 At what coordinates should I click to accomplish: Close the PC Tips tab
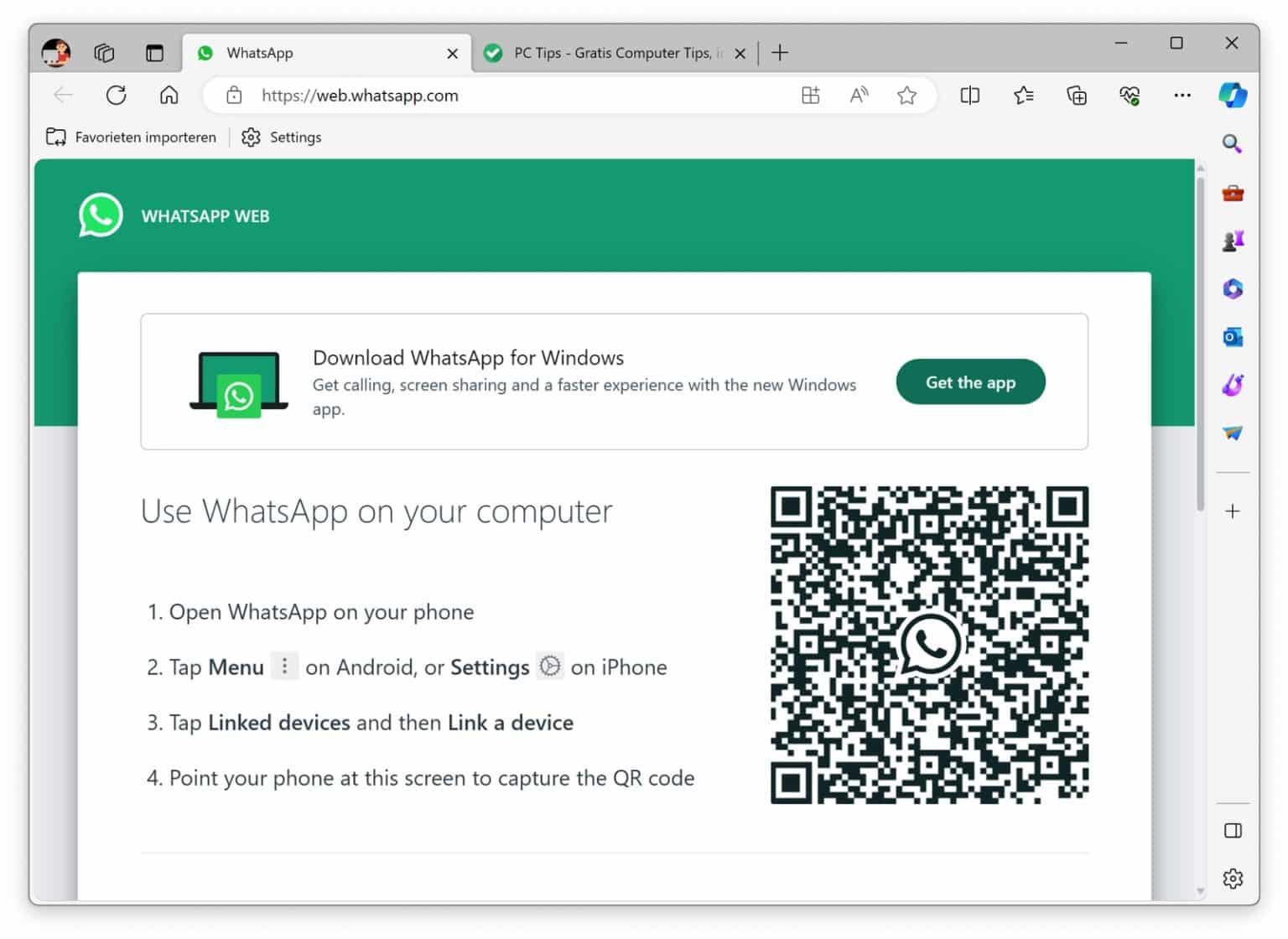click(740, 53)
